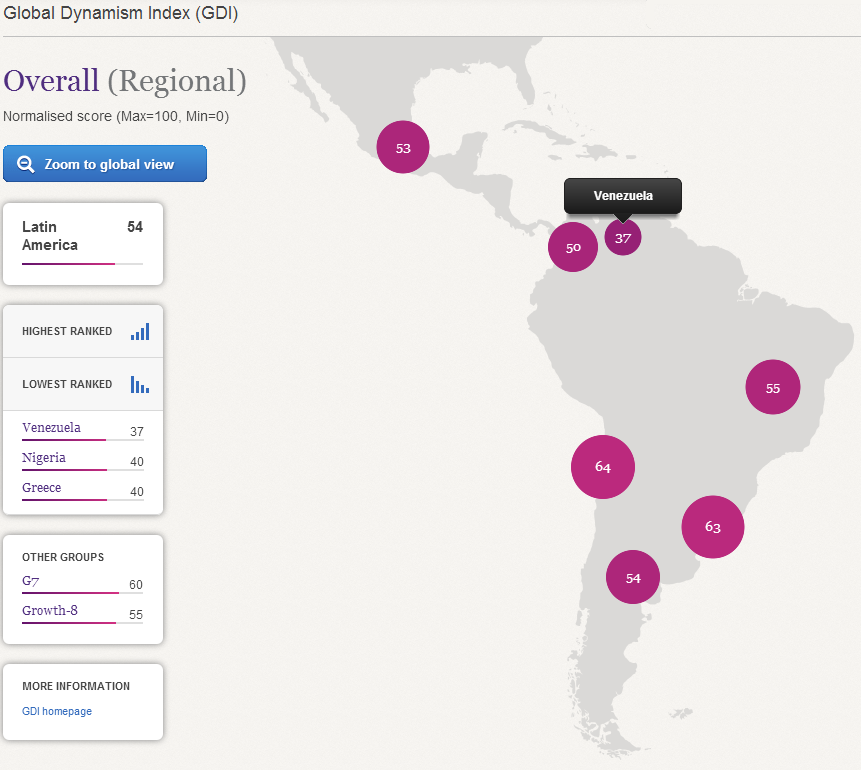Click the Venezuela bubble showing 37
This screenshot has width=861, height=770.
pyautogui.click(x=623, y=238)
